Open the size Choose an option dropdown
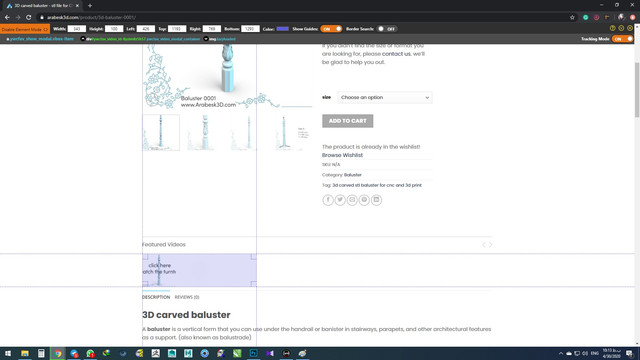 (384, 98)
